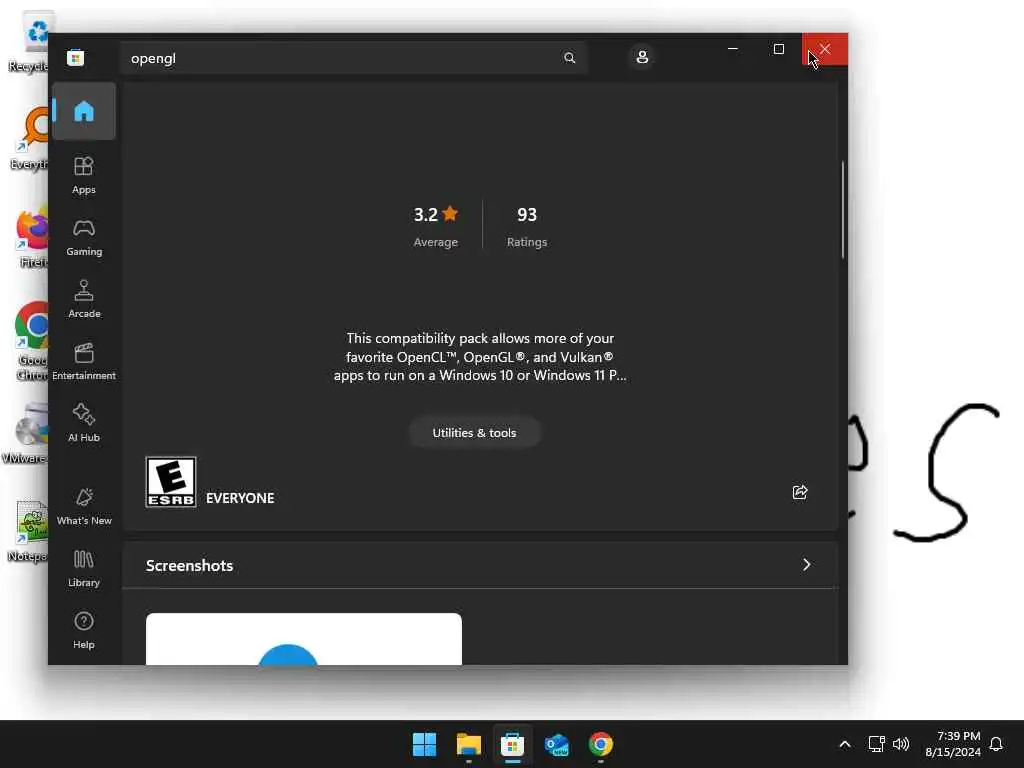Click the Store window vertical scrollbar
This screenshot has height=768, width=1024.
[843, 209]
